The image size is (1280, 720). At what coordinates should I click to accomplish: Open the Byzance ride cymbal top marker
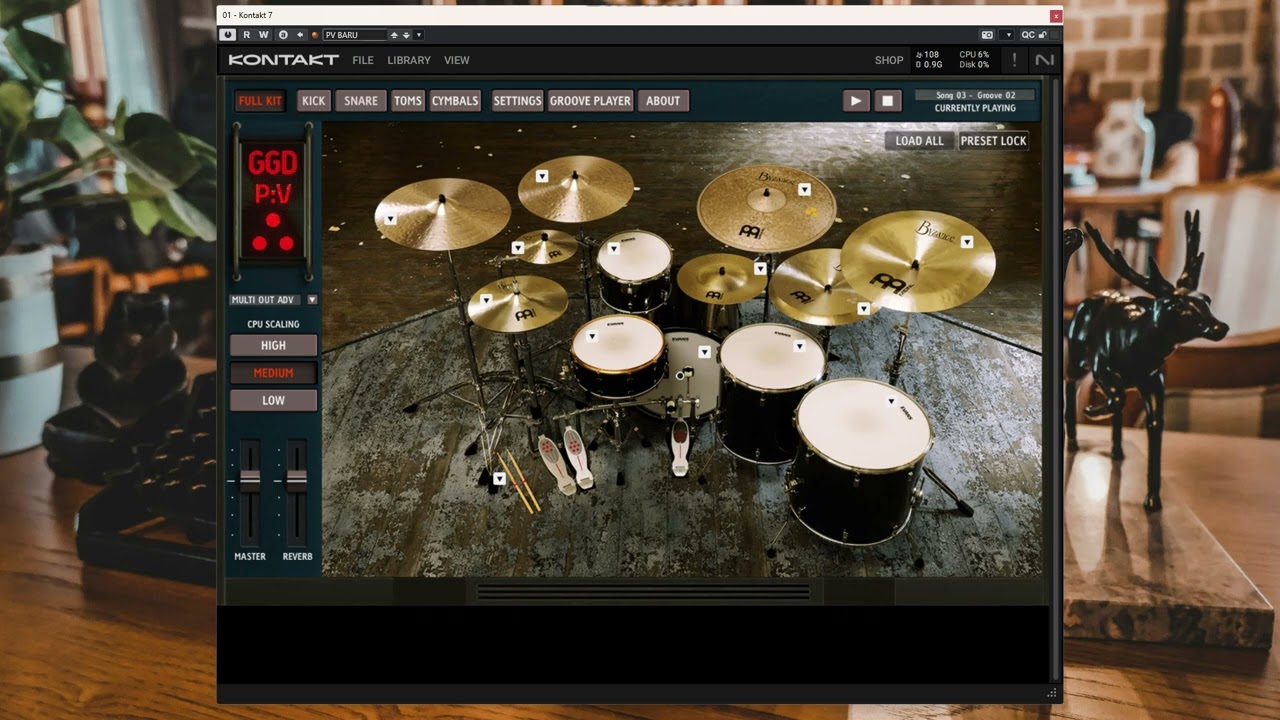804,190
